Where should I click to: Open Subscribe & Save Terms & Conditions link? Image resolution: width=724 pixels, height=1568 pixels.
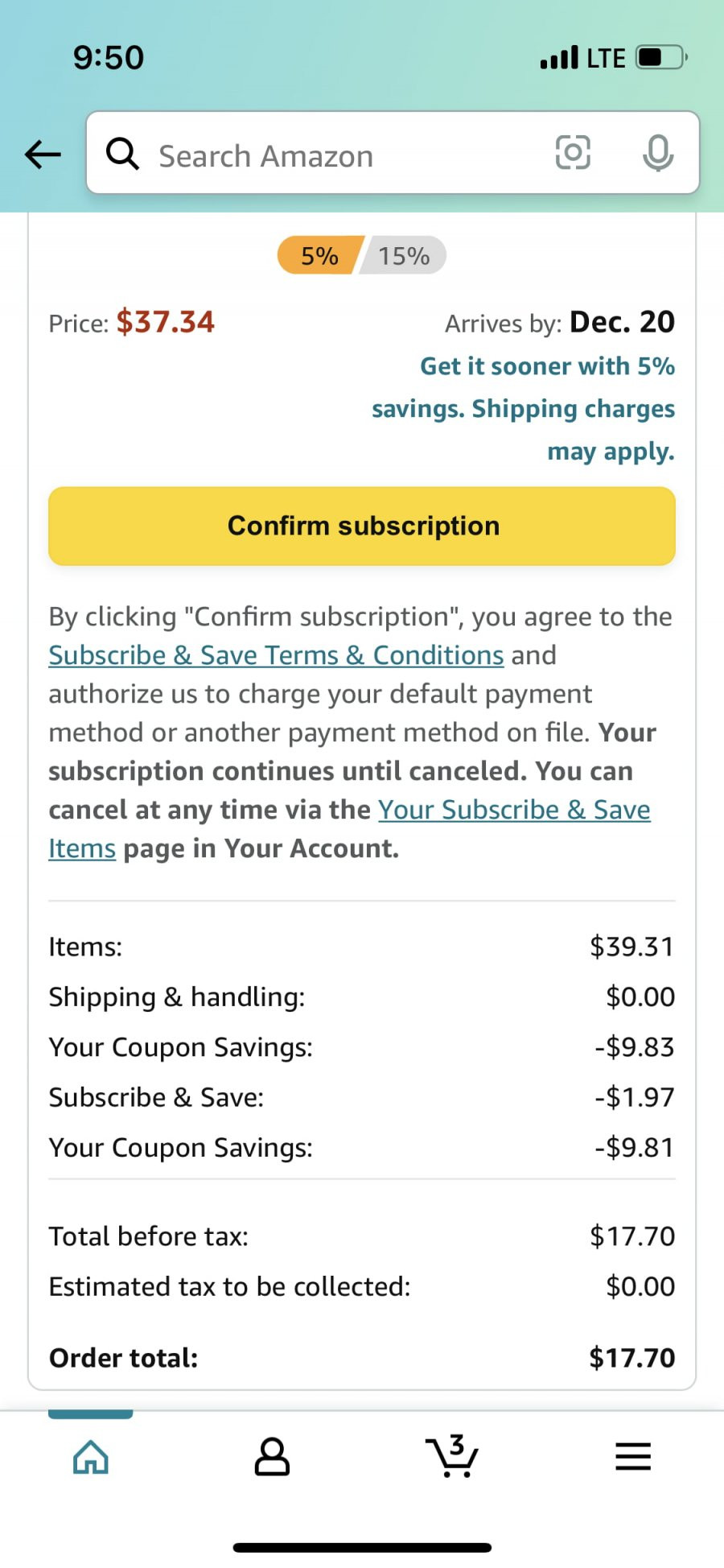pyautogui.click(x=276, y=655)
